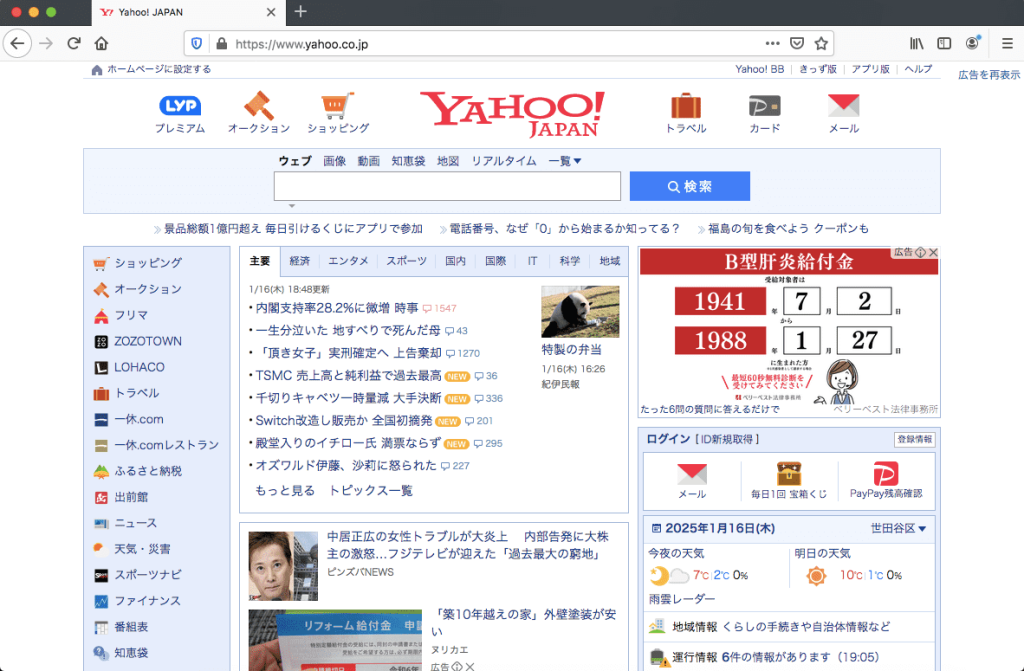Viewport: 1024px width, 671px height.
Task: Show the Firefox Library
Action: pyautogui.click(x=917, y=44)
